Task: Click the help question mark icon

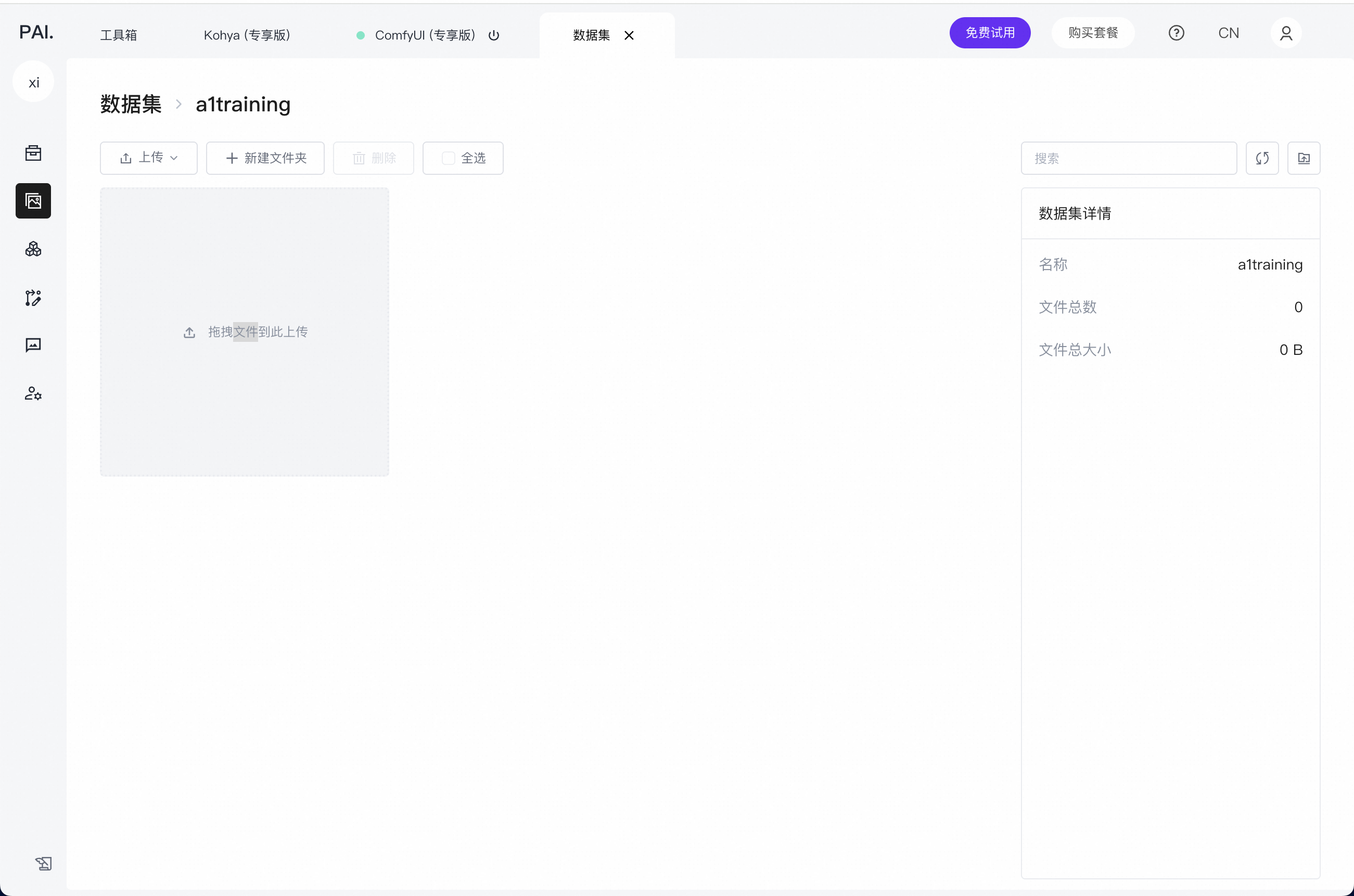Action: point(1176,33)
